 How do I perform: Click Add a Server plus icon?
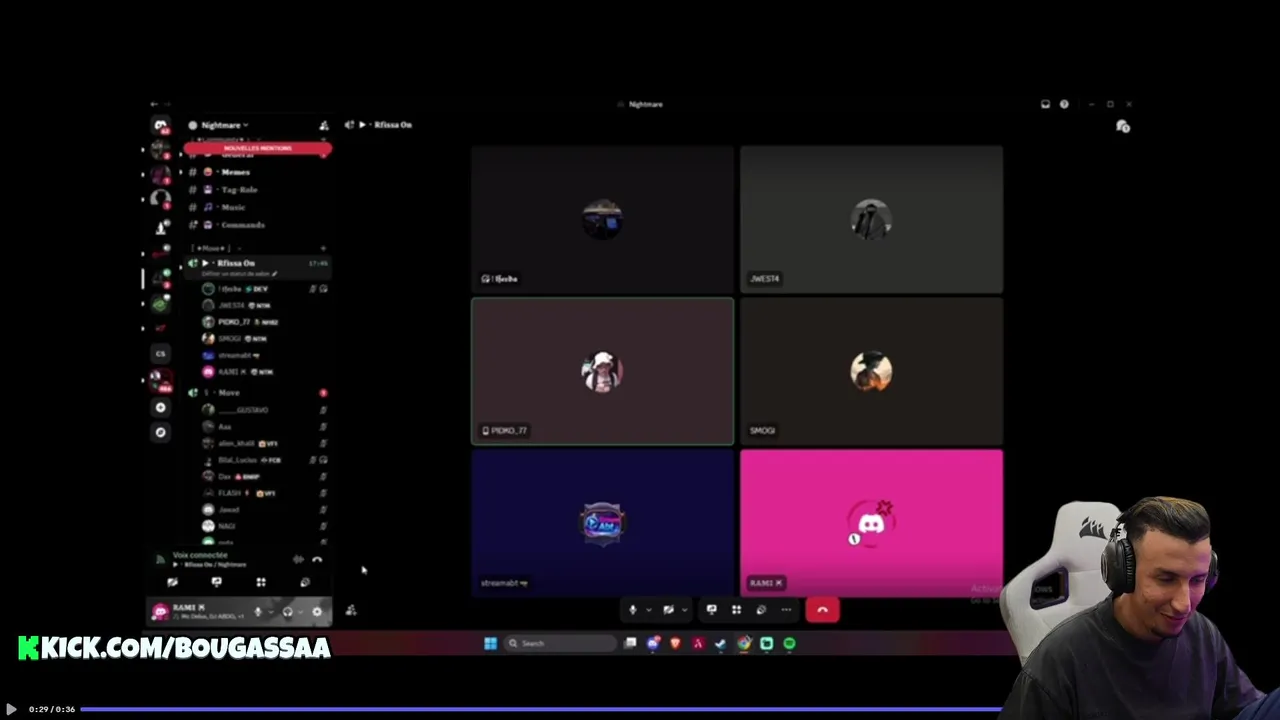[x=160, y=408]
